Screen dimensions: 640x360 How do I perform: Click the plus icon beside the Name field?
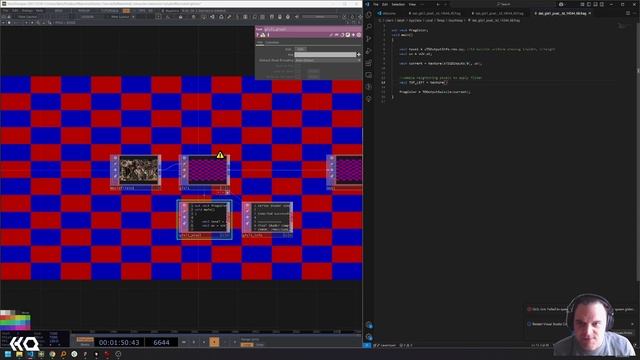click(x=359, y=54)
